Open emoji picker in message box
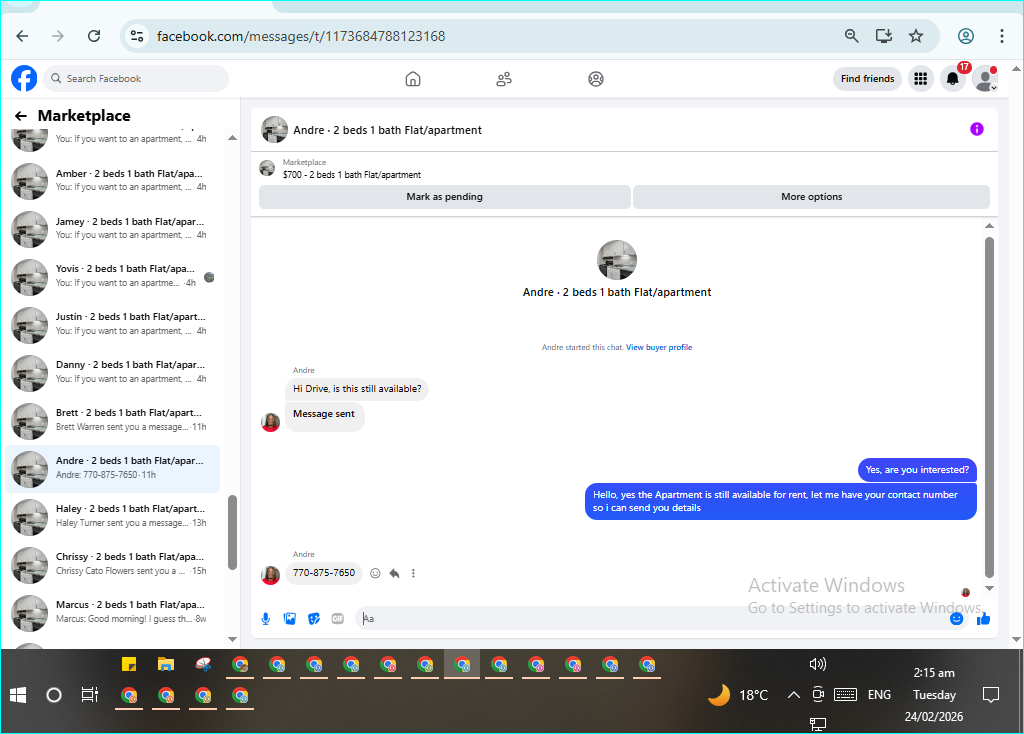This screenshot has height=734, width=1024. (956, 618)
